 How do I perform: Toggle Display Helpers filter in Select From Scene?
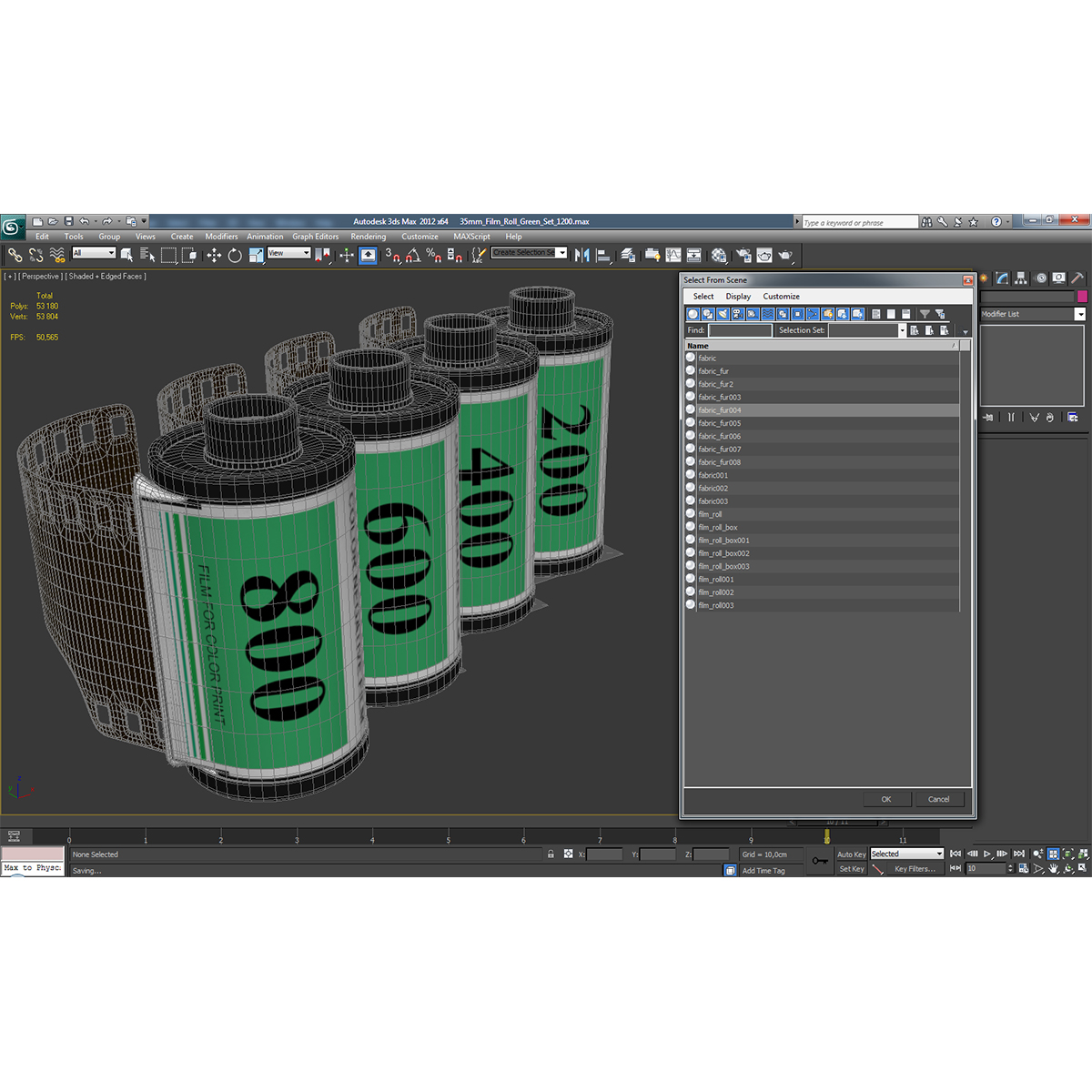click(753, 314)
